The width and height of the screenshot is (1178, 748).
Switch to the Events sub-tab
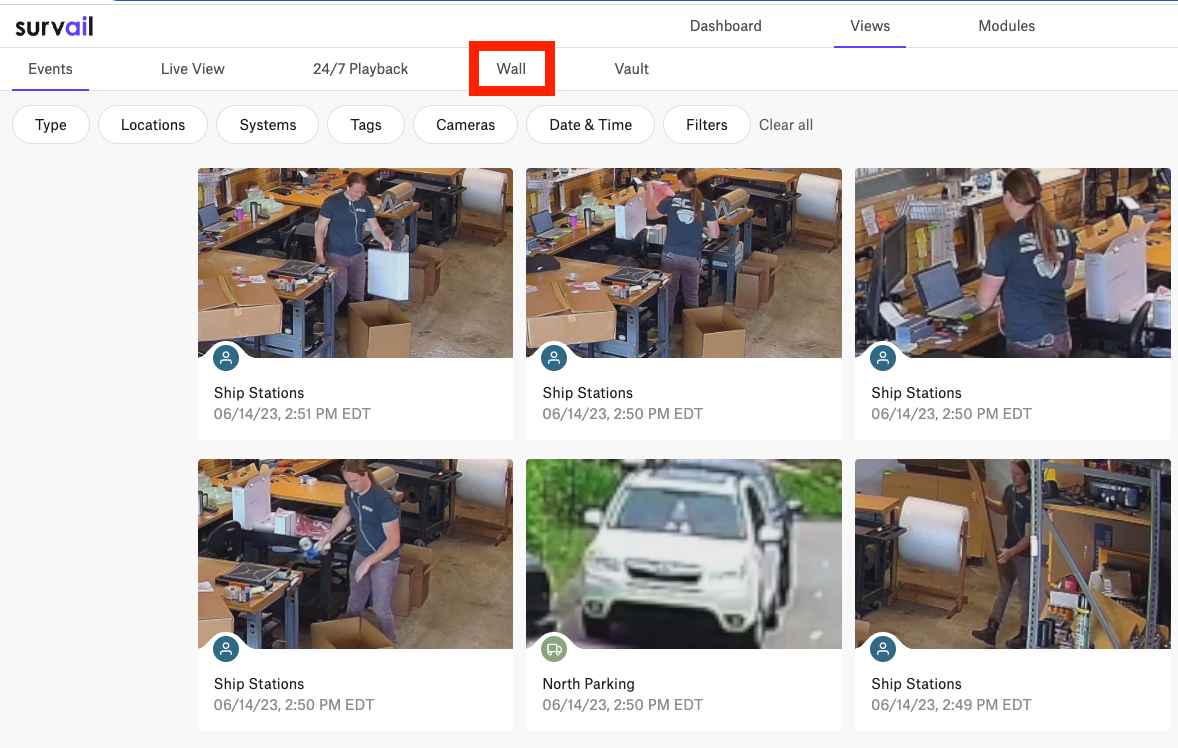click(50, 69)
